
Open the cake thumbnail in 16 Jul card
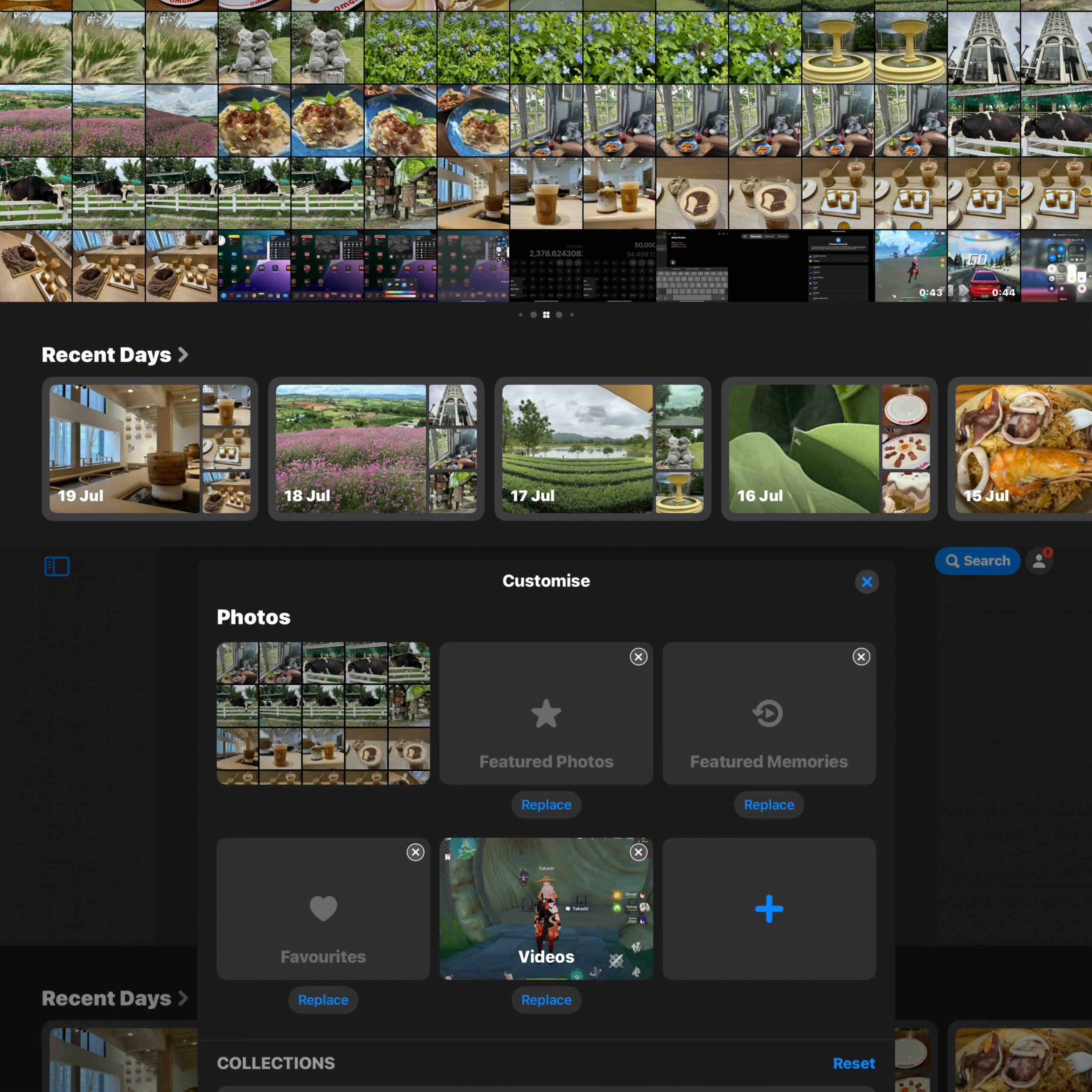pyautogui.click(x=906, y=493)
